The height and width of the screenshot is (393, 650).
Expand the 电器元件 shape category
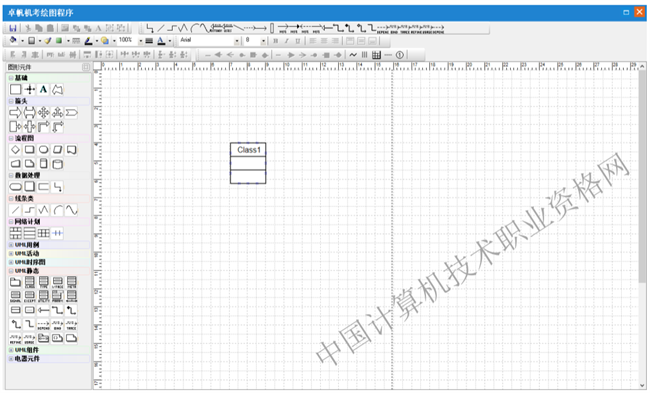[x=11, y=359]
